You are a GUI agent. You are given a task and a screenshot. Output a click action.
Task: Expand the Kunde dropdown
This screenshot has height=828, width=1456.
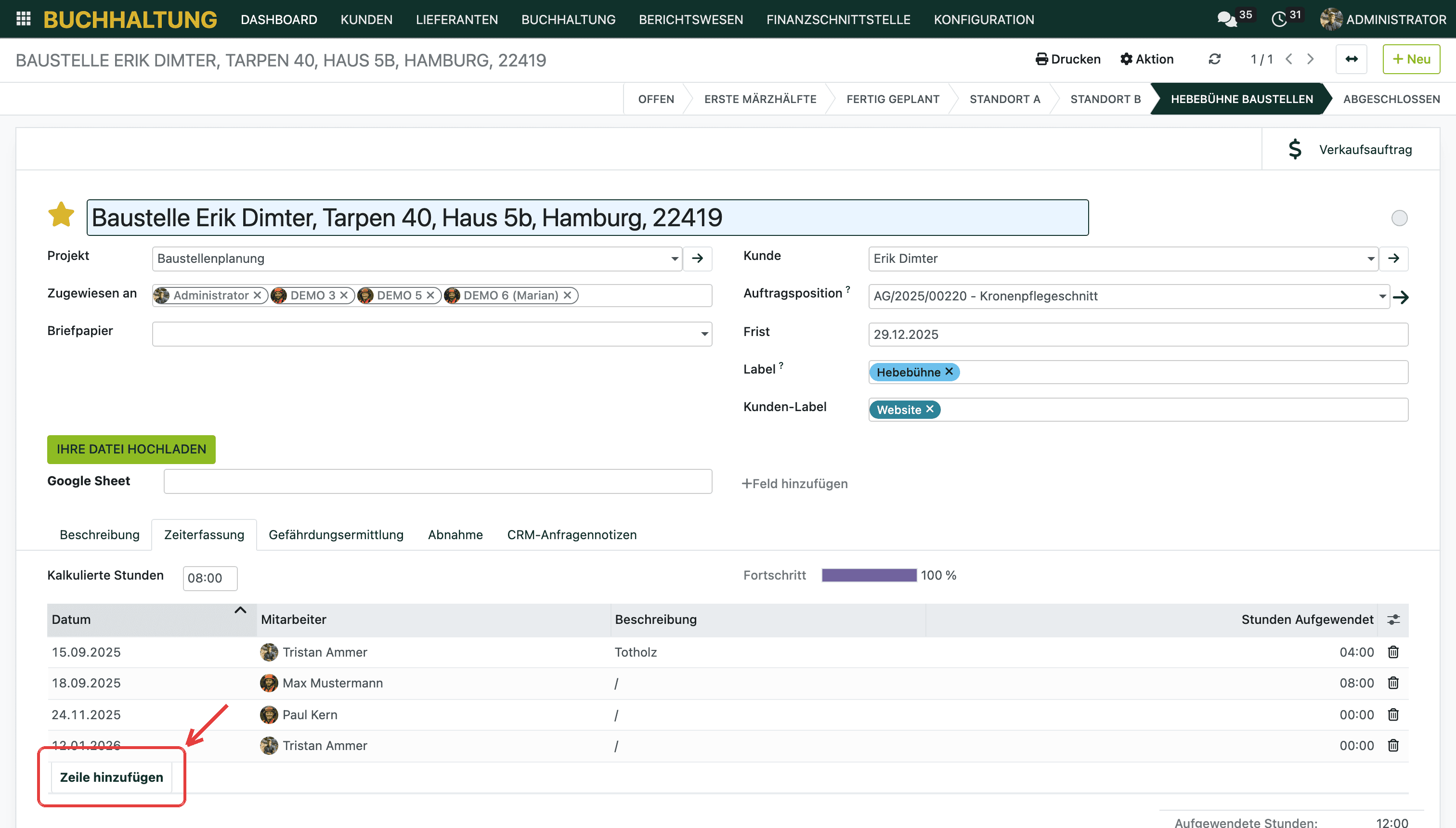pyautogui.click(x=1371, y=259)
